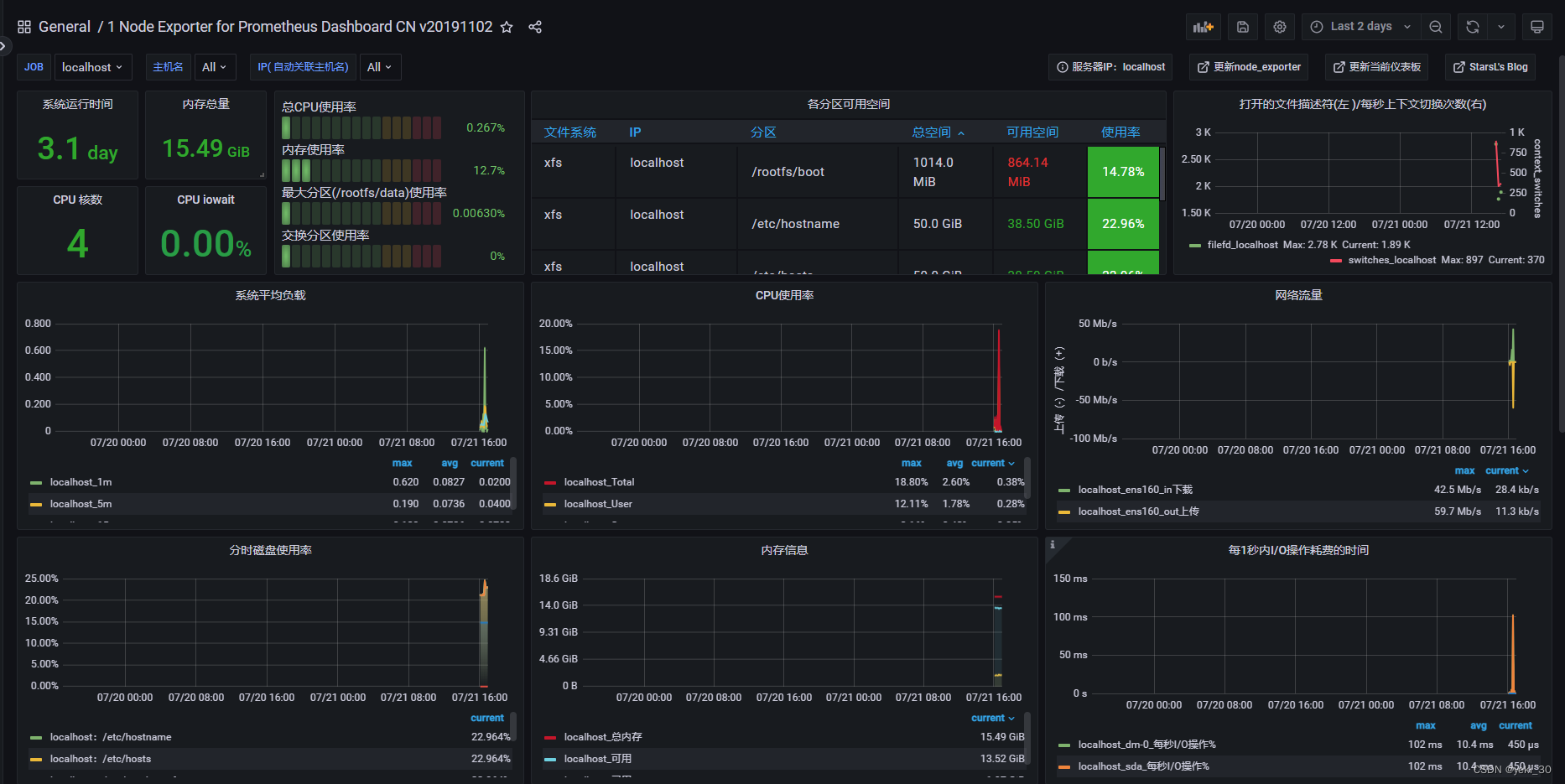1565x784 pixels.
Task: Sort CPU legend by current column
Action: 993,463
